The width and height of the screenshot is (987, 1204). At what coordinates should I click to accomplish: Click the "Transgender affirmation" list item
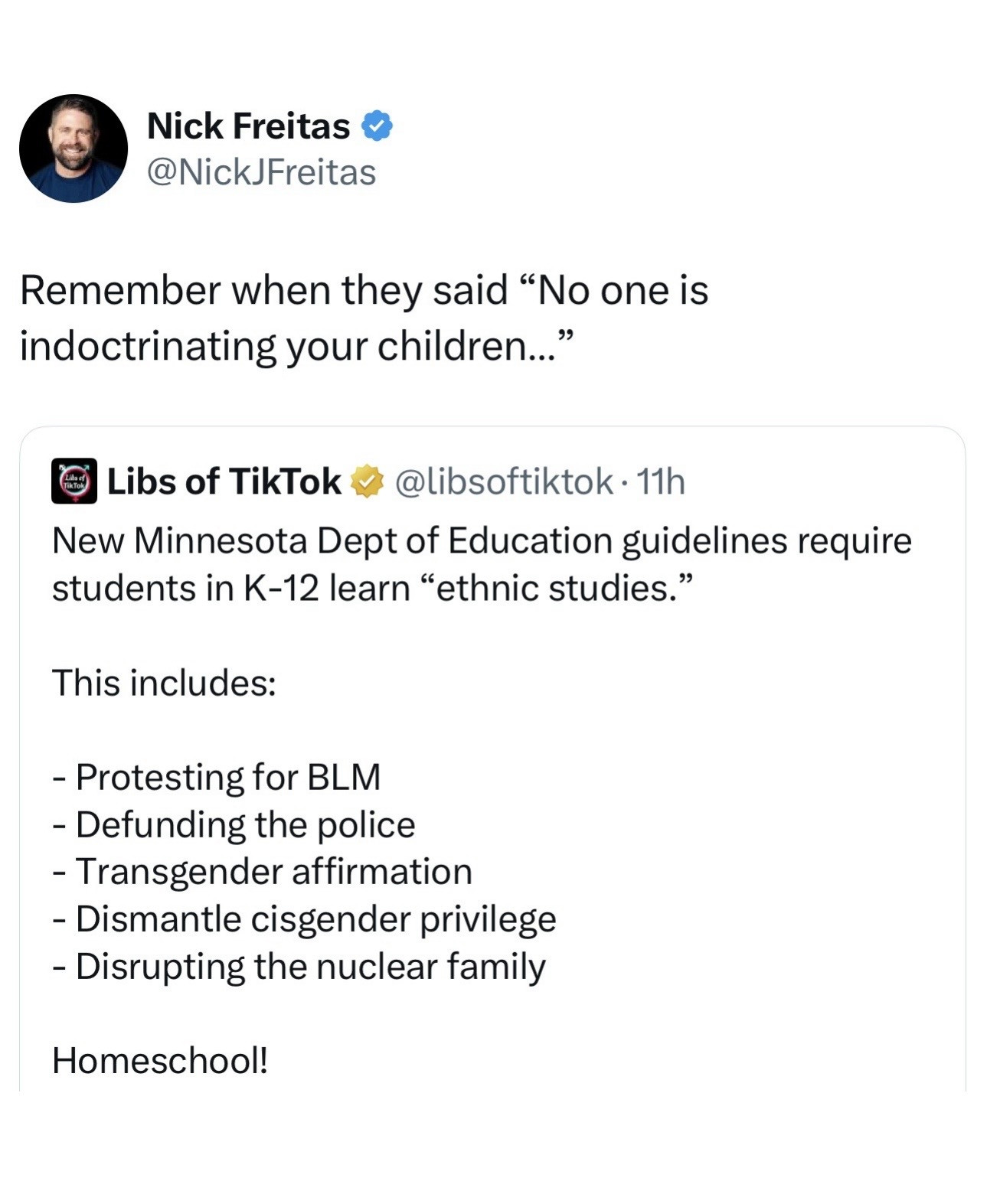(273, 872)
